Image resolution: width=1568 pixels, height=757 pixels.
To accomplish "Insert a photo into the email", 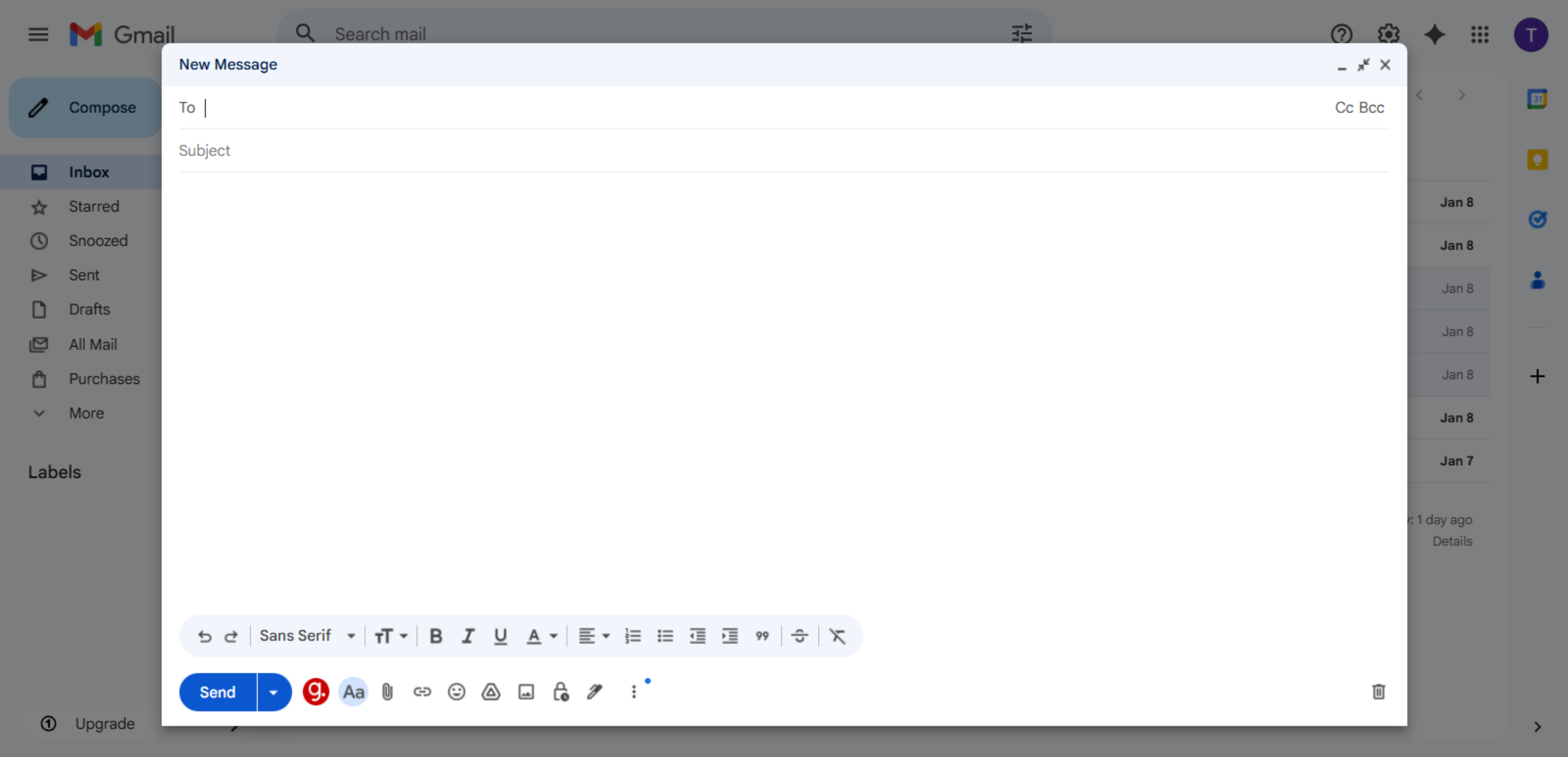I will click(525, 692).
